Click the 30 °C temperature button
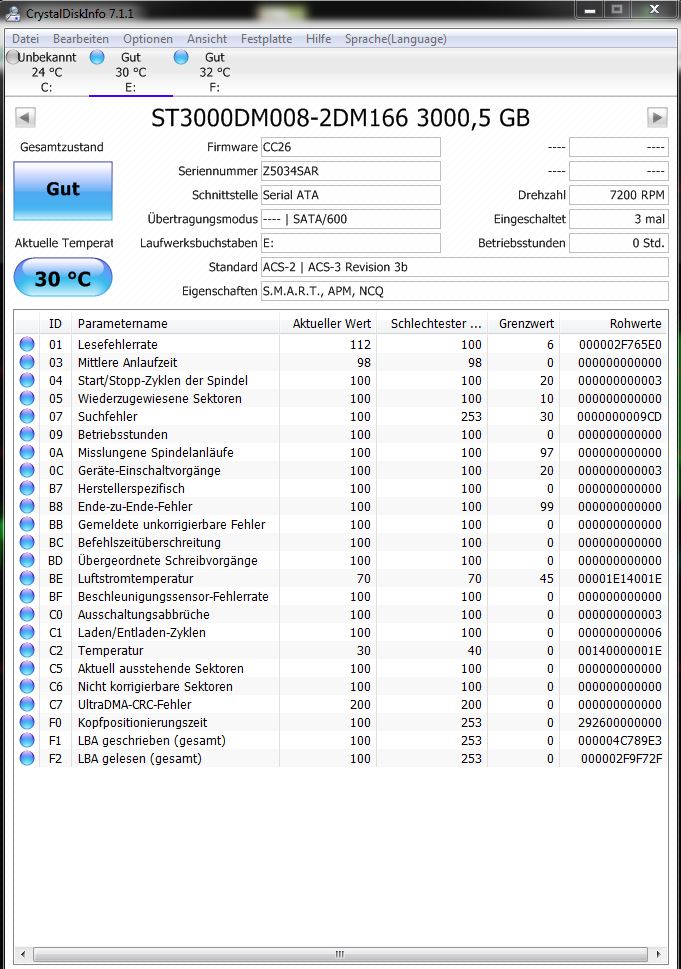Screen dimensions: 681x969 click(63, 277)
